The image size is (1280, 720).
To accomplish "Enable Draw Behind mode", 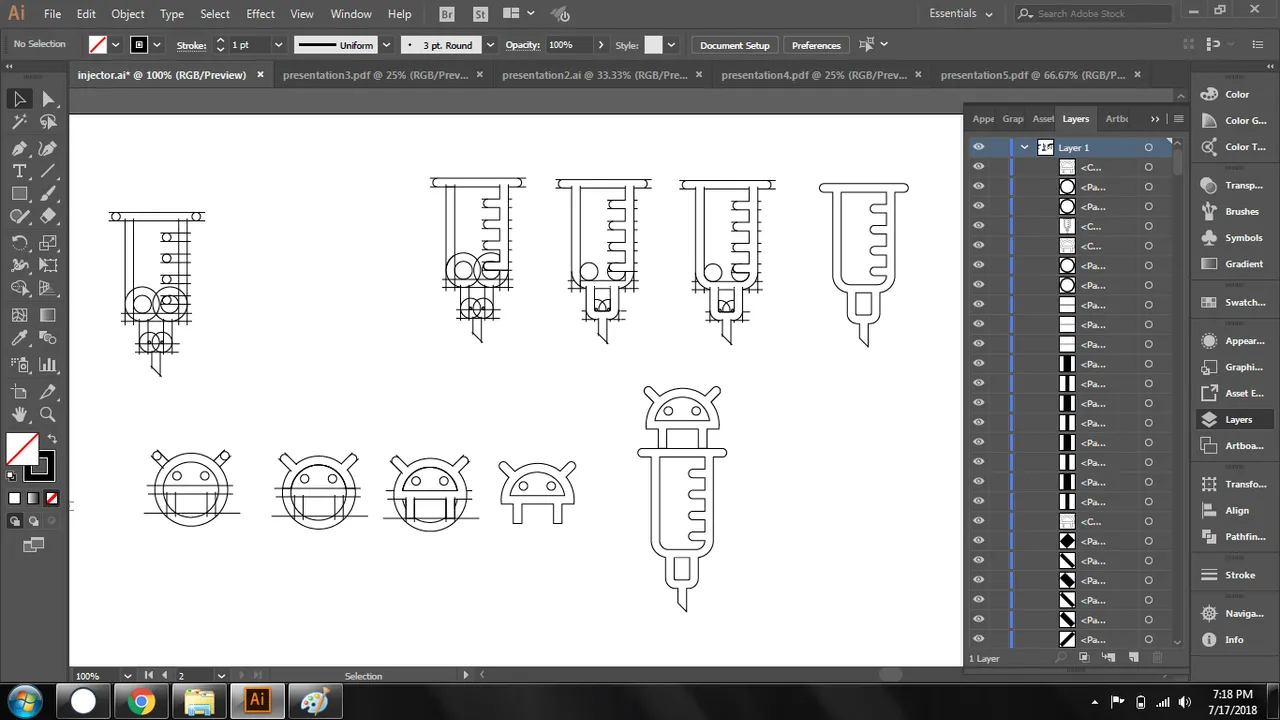I will click(33, 521).
